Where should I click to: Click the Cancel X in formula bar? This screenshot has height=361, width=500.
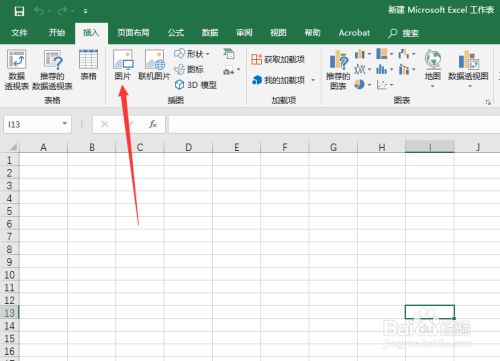104,124
